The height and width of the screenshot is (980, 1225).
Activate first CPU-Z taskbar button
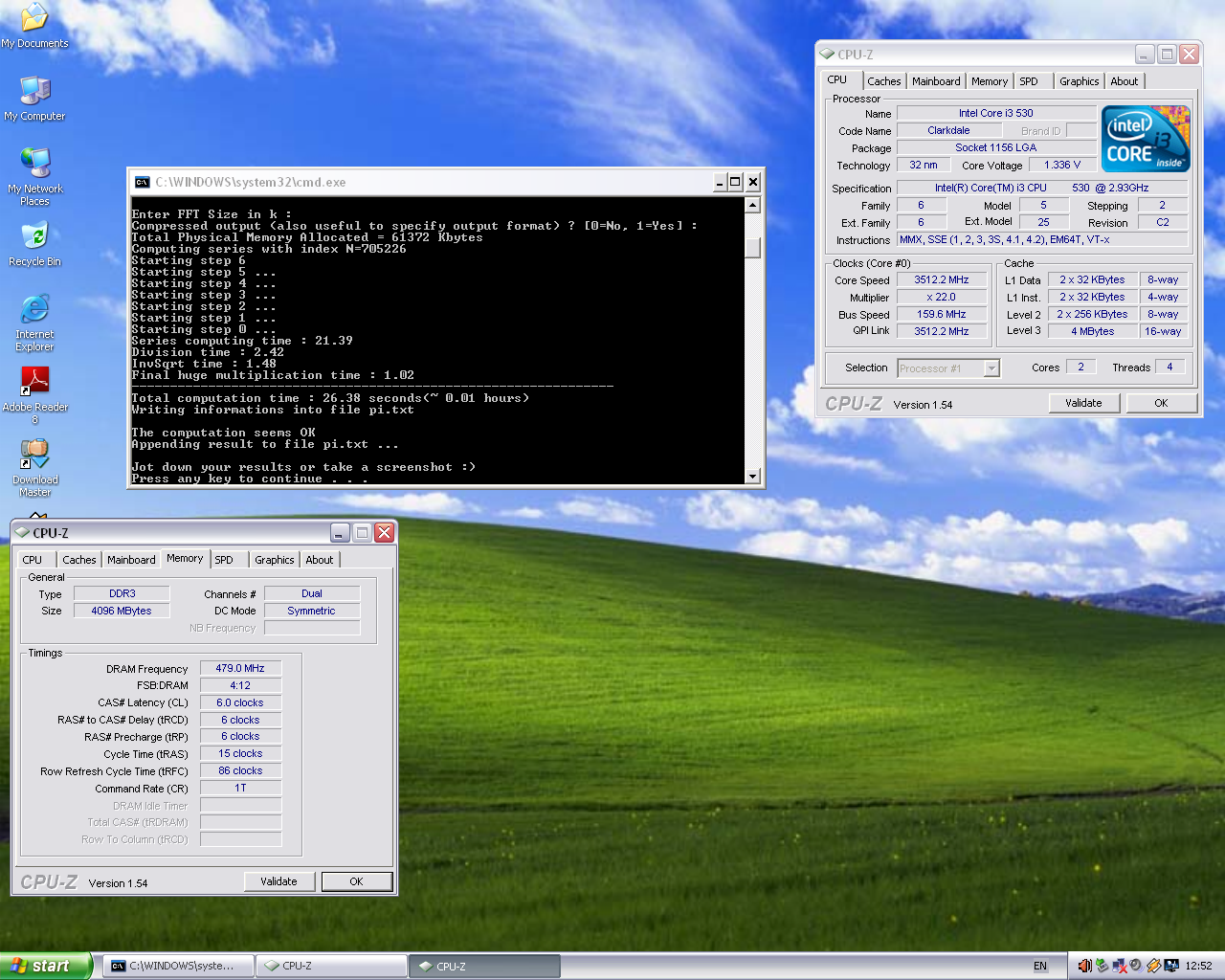331,966
